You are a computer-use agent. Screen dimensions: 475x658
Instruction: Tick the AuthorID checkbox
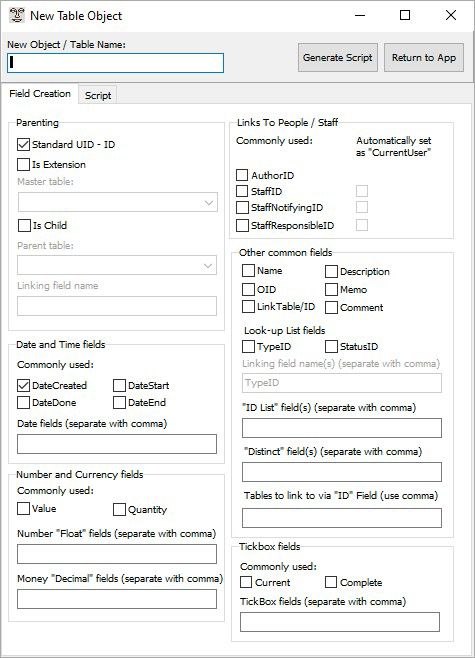pos(242,175)
